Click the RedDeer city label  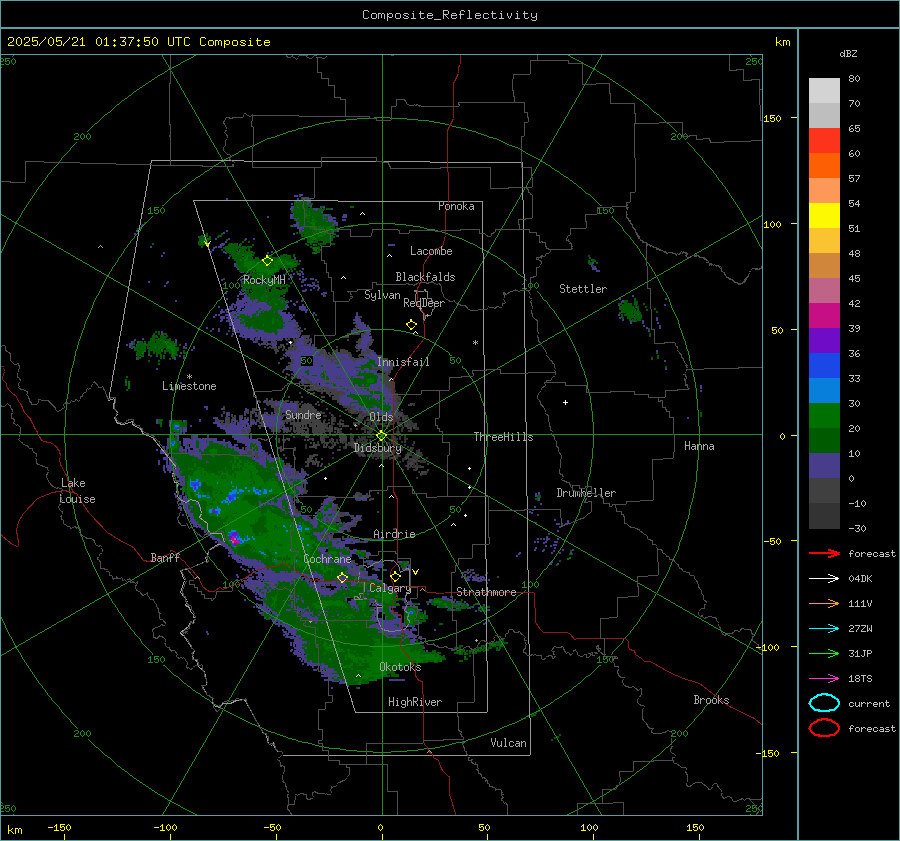(424, 303)
